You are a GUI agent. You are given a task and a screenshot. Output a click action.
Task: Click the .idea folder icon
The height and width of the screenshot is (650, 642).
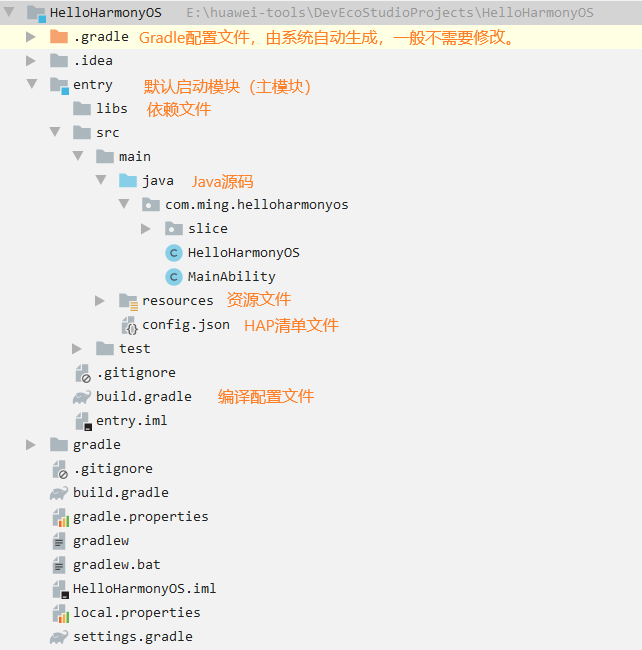[59, 61]
